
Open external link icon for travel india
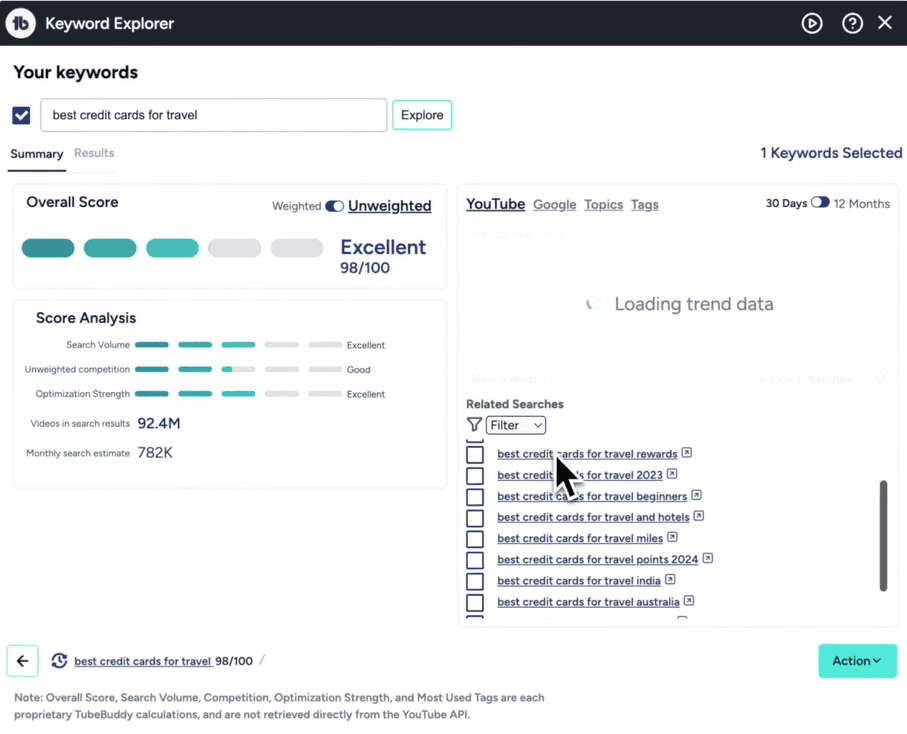pyautogui.click(x=670, y=580)
